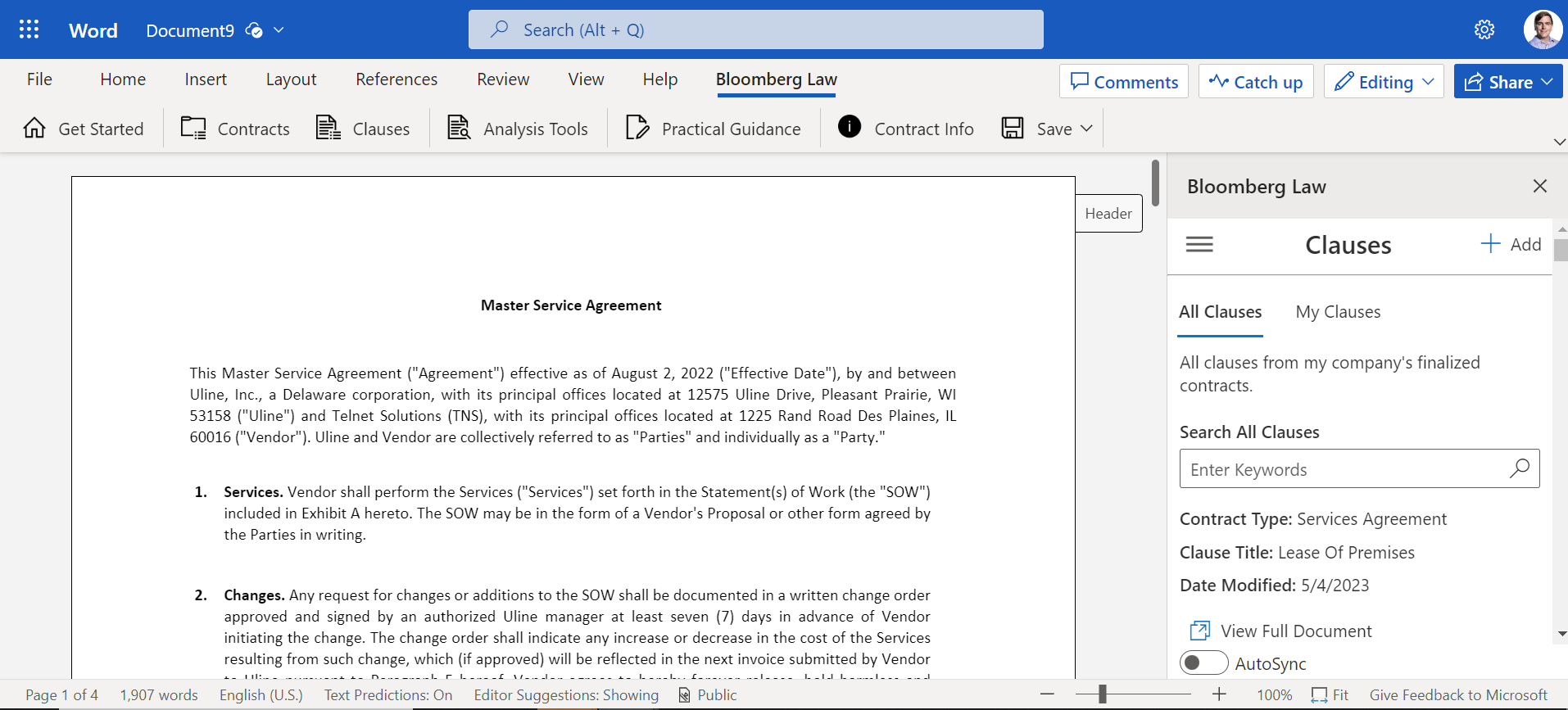
Task: Select the All Clauses tab
Action: coord(1220,312)
